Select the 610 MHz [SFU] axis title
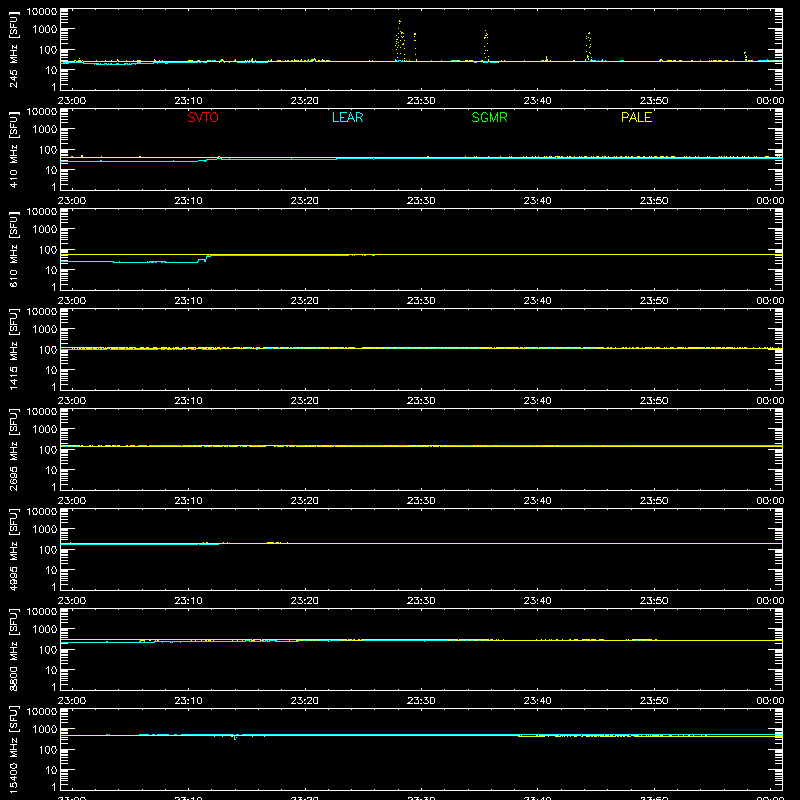800x800 pixels. click(x=13, y=249)
